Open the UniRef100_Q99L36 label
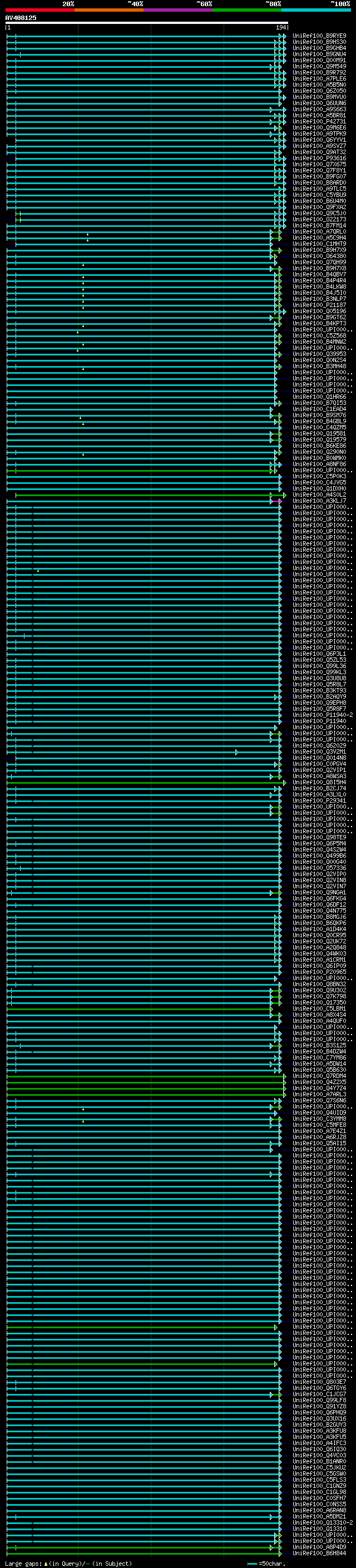This screenshot has height=1568, width=356. point(319,666)
